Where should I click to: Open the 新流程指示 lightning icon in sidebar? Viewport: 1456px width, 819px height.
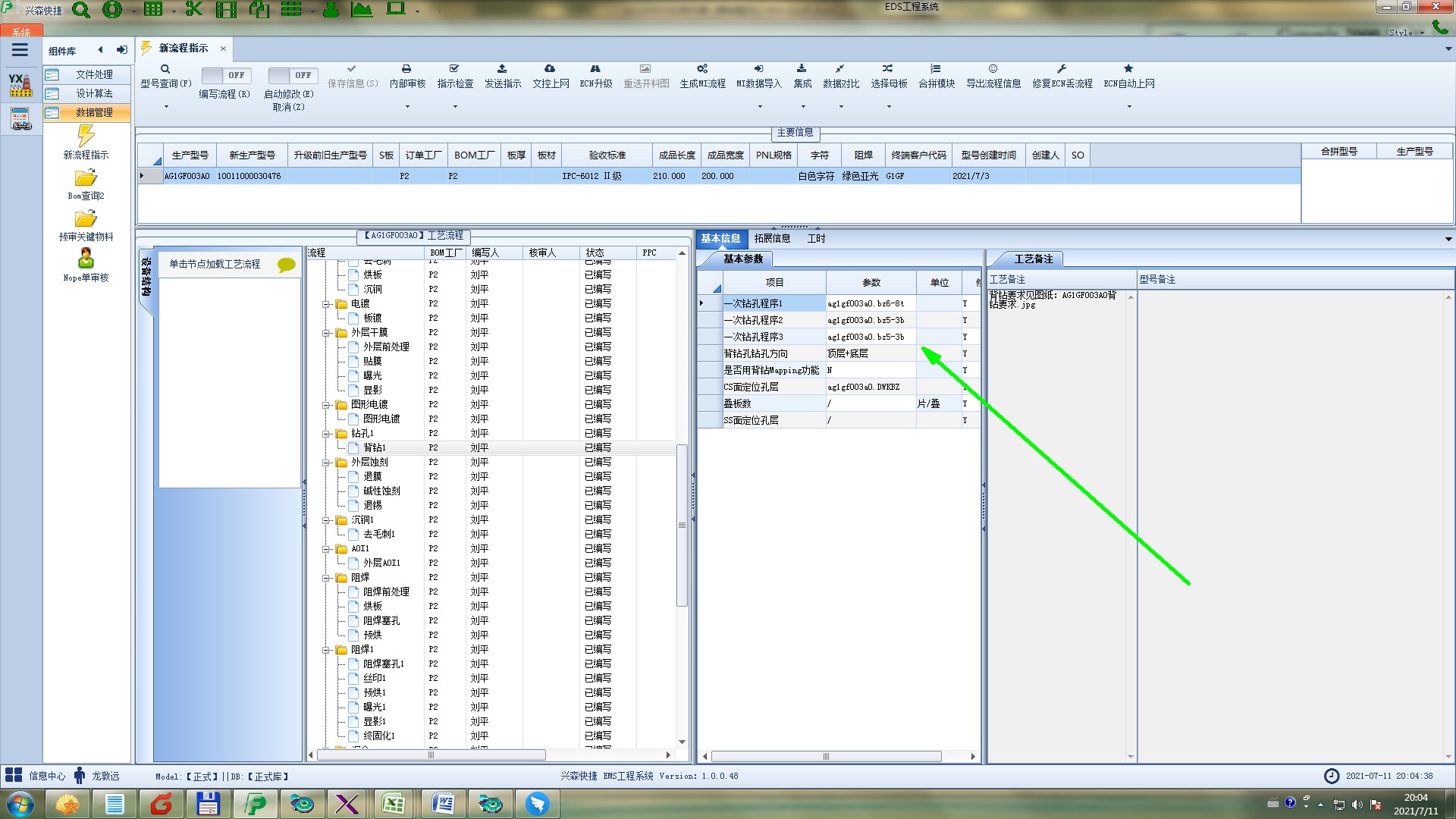pyautogui.click(x=86, y=136)
